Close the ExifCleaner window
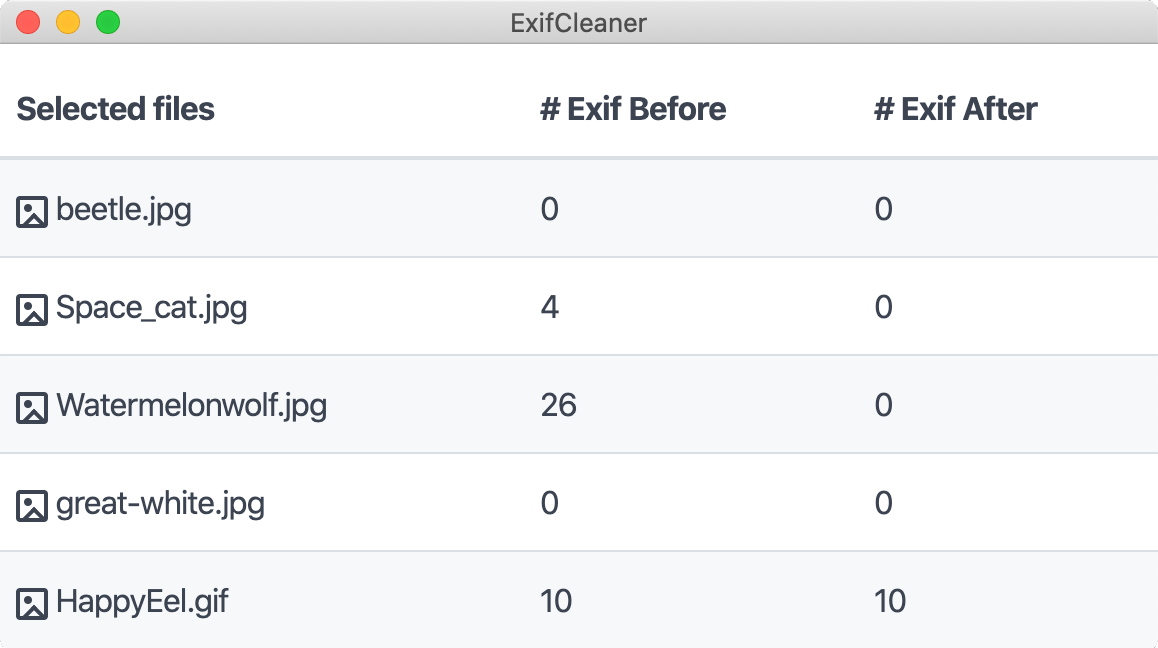Viewport: 1158px width, 648px height. [x=28, y=22]
